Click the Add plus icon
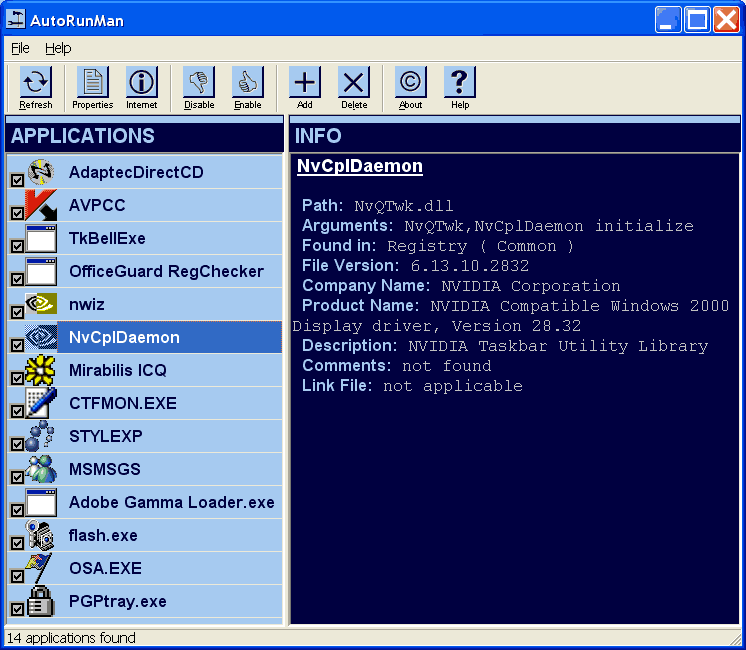Viewport: 746px width, 650px height. point(304,83)
